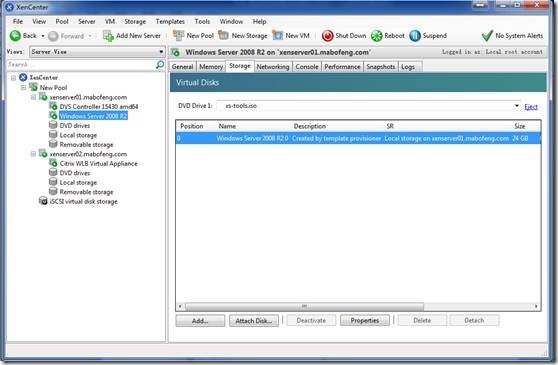Switch to the Console tab

pos(307,67)
